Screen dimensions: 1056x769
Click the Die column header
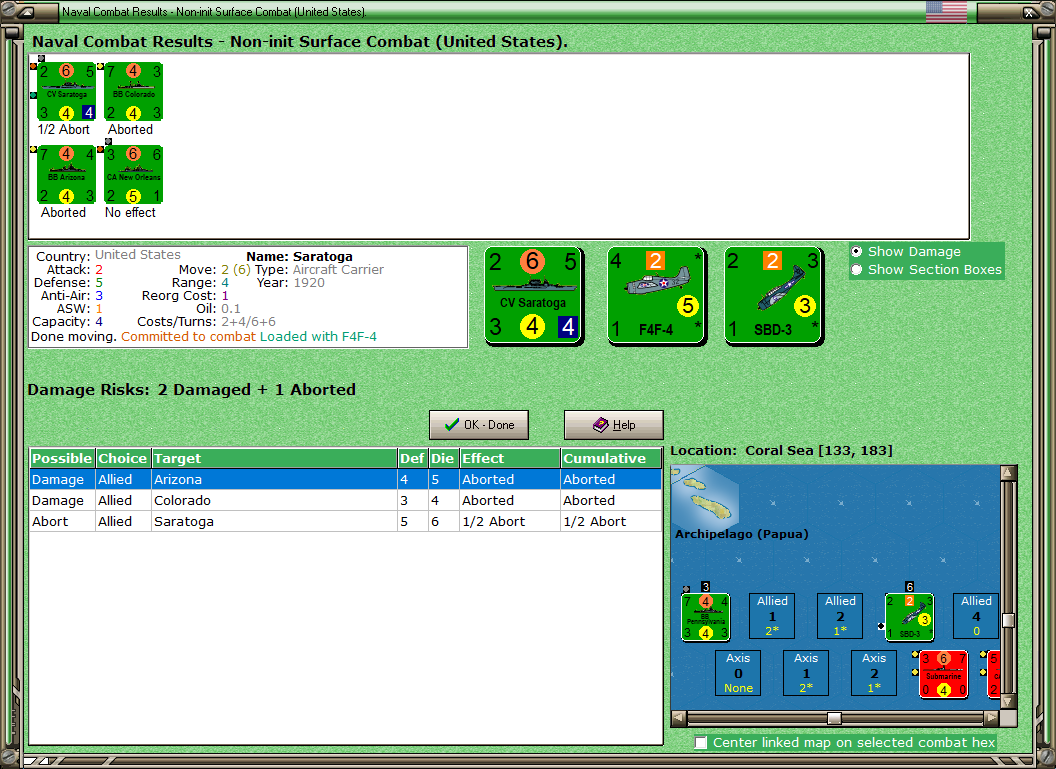(443, 459)
